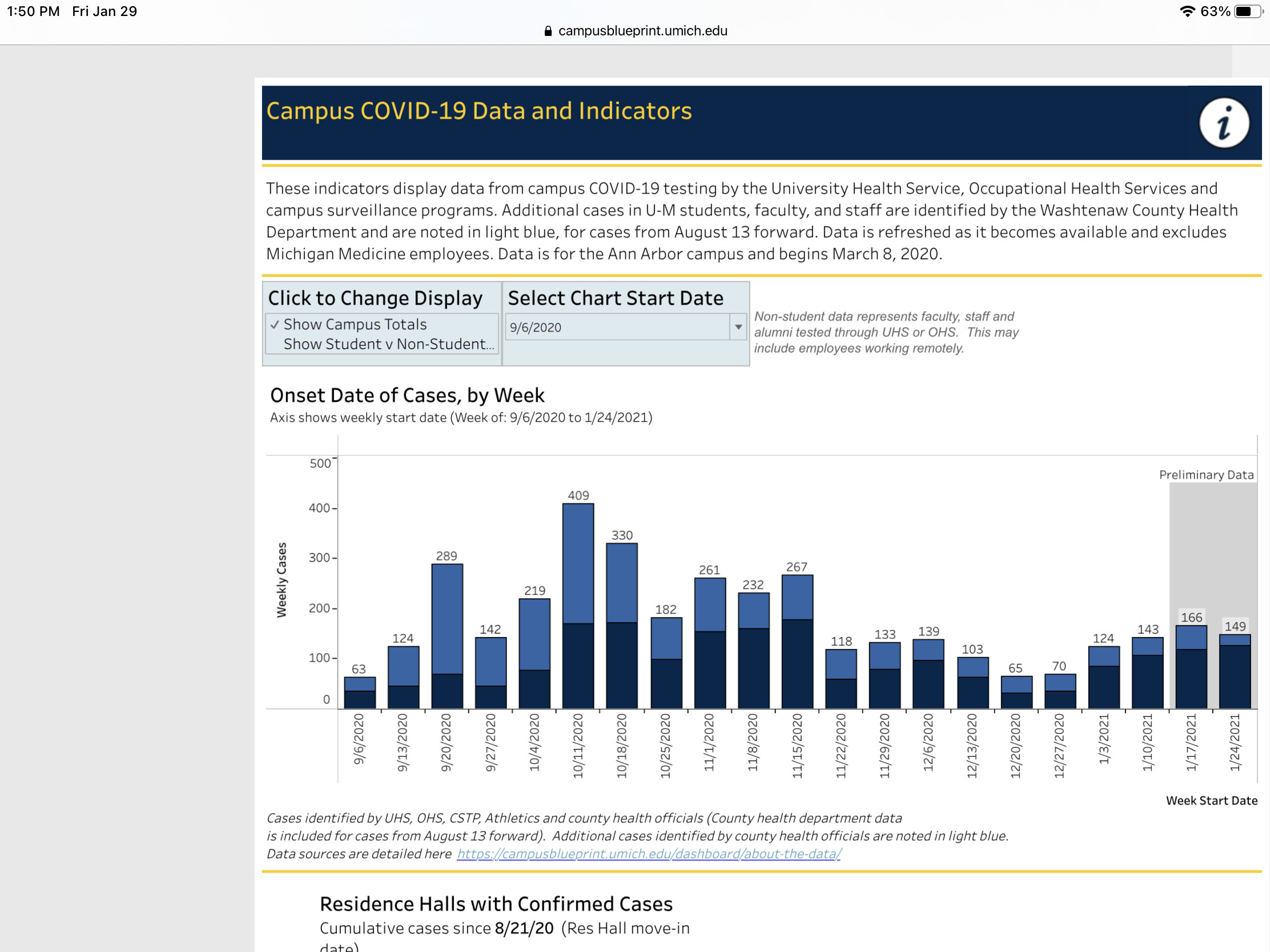1270x952 pixels.
Task: Select Show Campus Totals option
Action: tap(355, 324)
